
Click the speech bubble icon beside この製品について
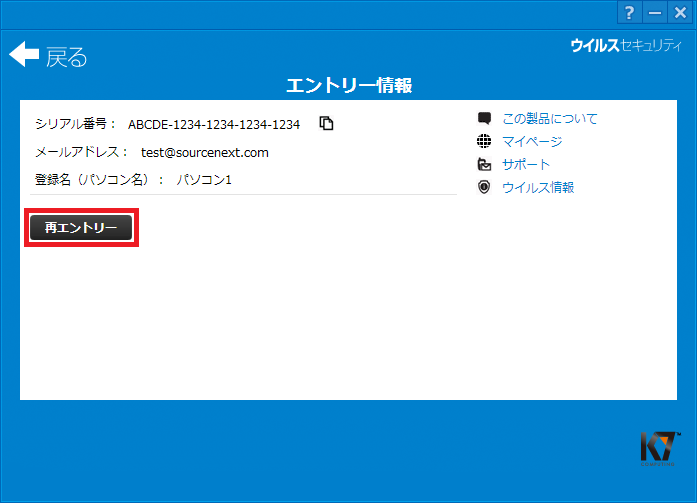484,118
